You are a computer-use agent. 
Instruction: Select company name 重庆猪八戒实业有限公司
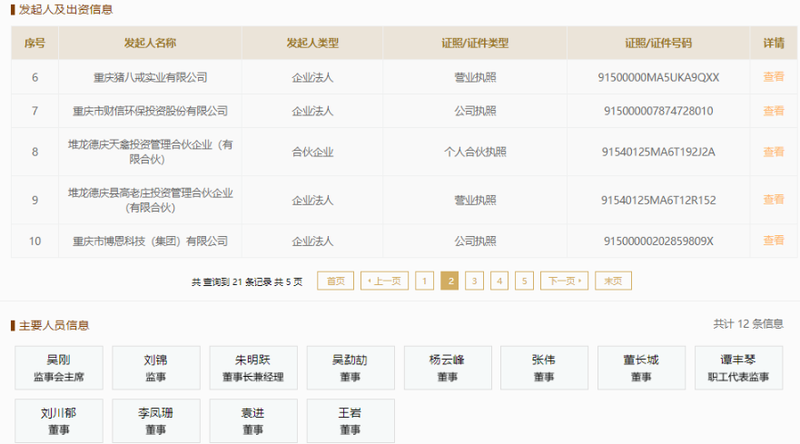coord(150,78)
